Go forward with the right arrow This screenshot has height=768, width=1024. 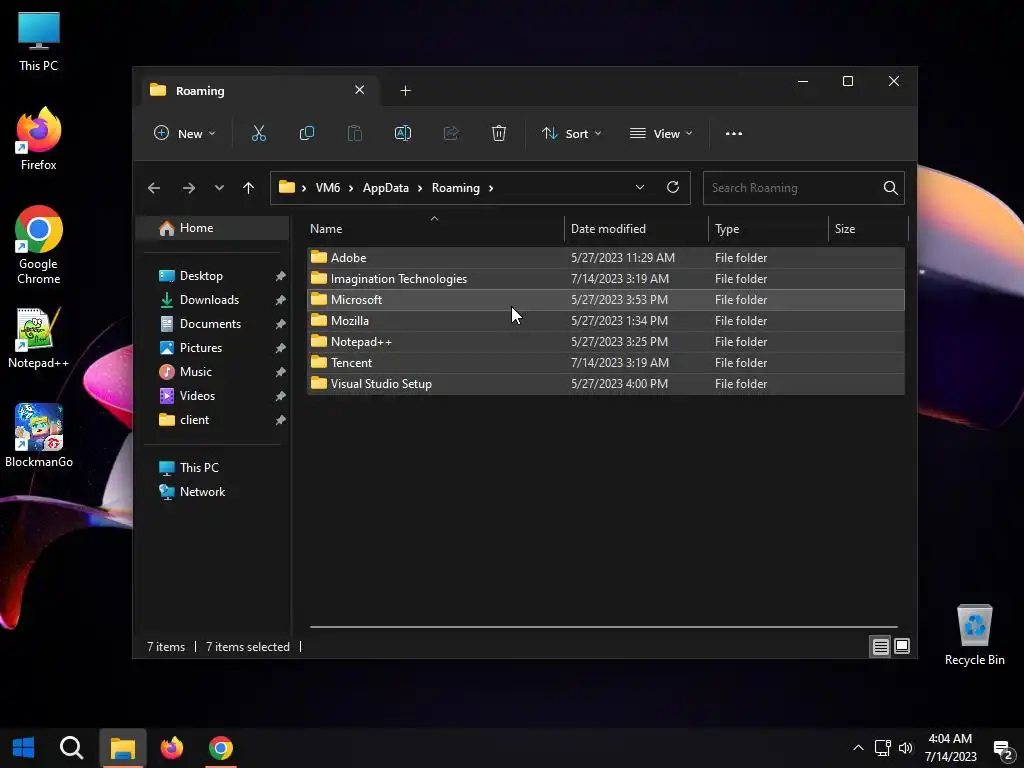tap(189, 188)
